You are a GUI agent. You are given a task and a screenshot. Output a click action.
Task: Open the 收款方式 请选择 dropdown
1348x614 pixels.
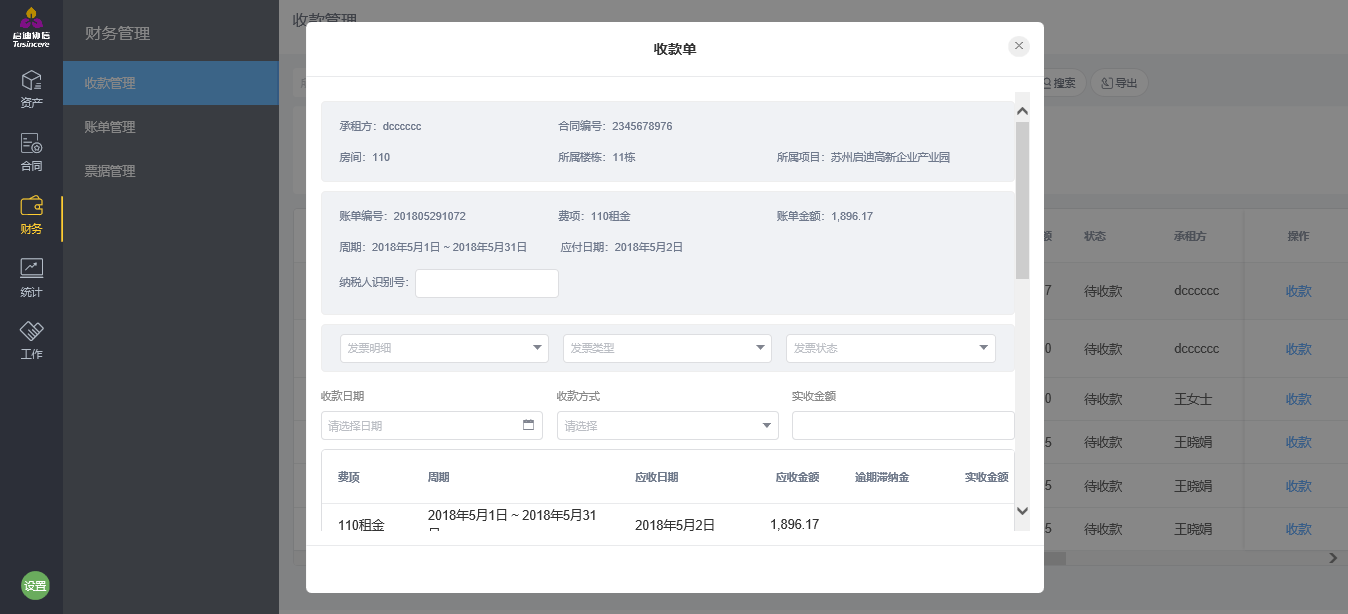pyautogui.click(x=667, y=425)
